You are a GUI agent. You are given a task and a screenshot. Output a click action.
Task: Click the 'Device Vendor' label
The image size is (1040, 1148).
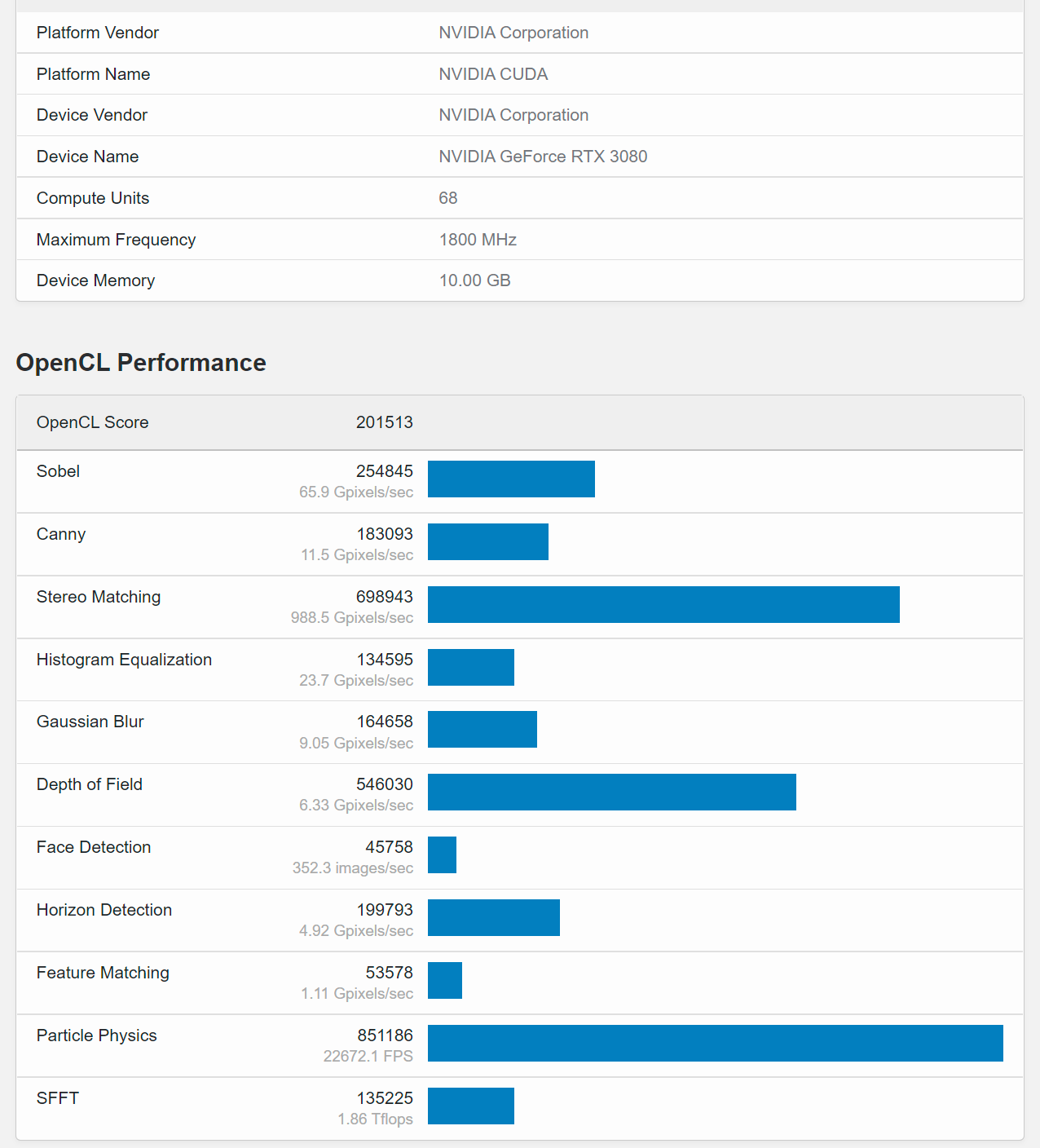tap(92, 115)
